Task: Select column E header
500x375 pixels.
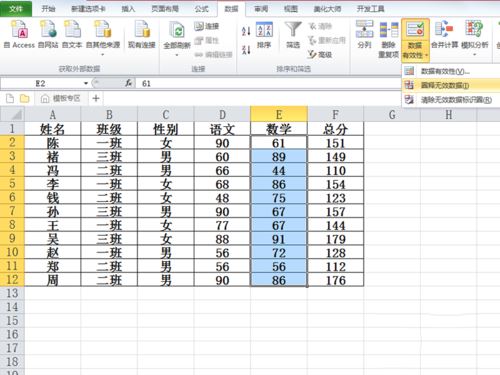Action: pos(279,115)
